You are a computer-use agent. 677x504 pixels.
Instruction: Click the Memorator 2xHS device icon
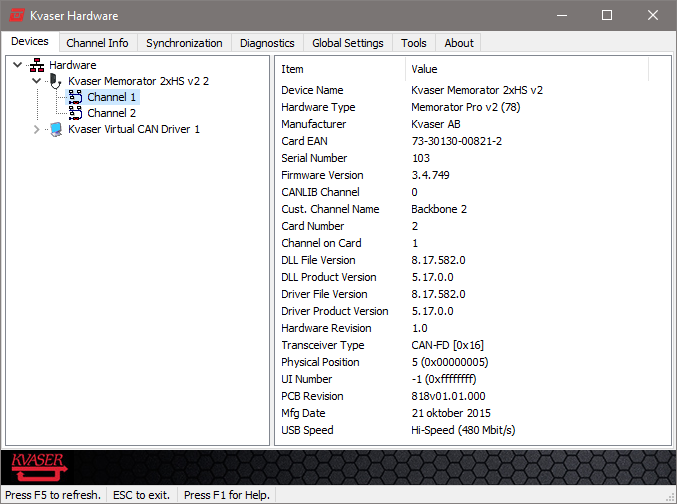(x=55, y=81)
